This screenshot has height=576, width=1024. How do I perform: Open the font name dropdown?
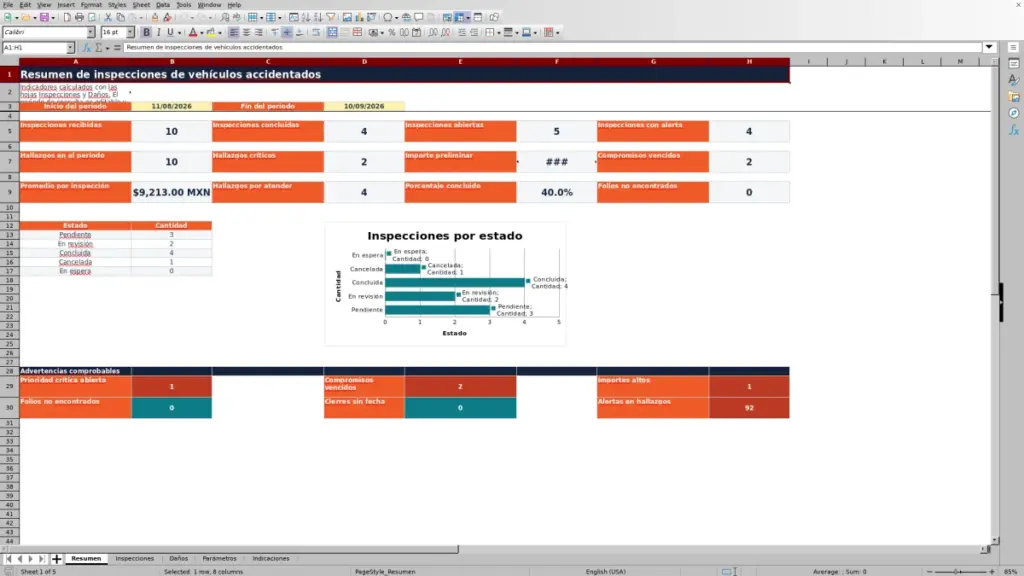point(90,32)
